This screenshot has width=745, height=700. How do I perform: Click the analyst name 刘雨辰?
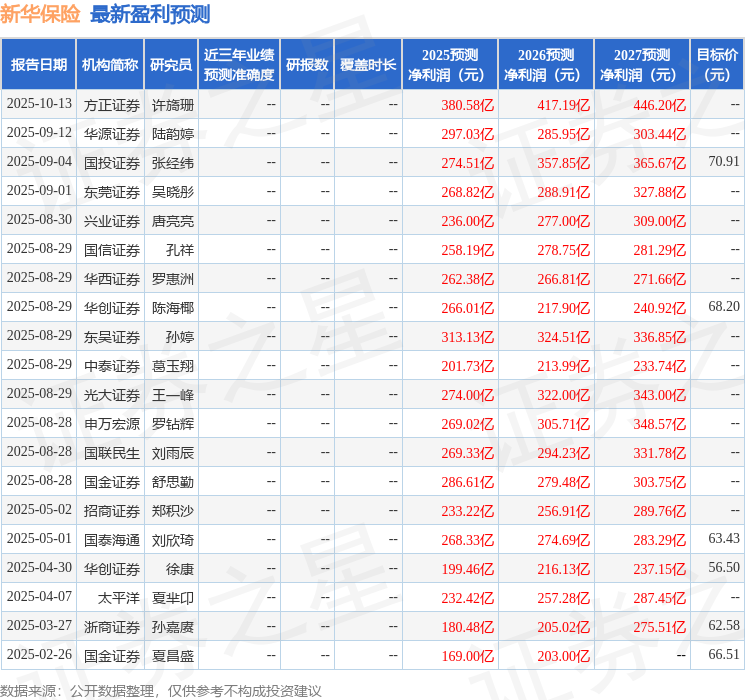172,453
